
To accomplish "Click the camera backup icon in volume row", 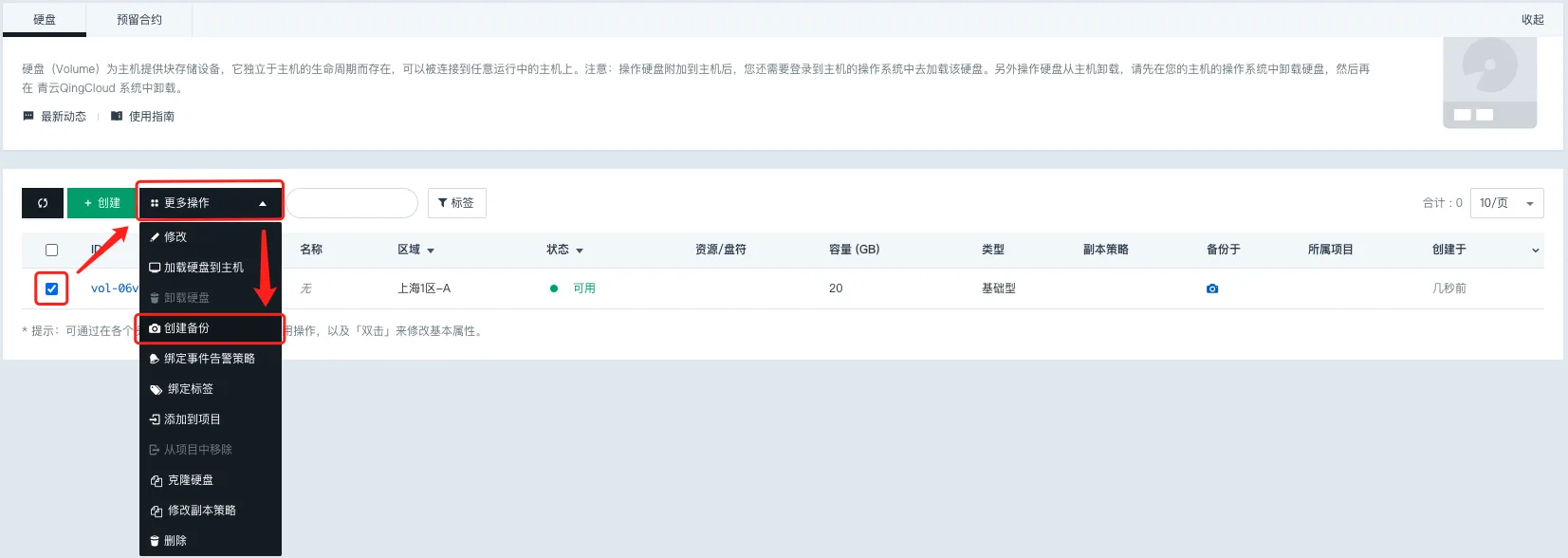I will [x=1212, y=288].
